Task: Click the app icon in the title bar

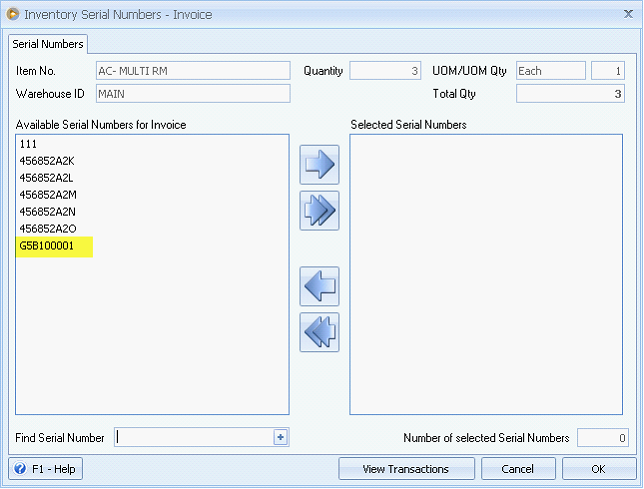Action: 12,14
